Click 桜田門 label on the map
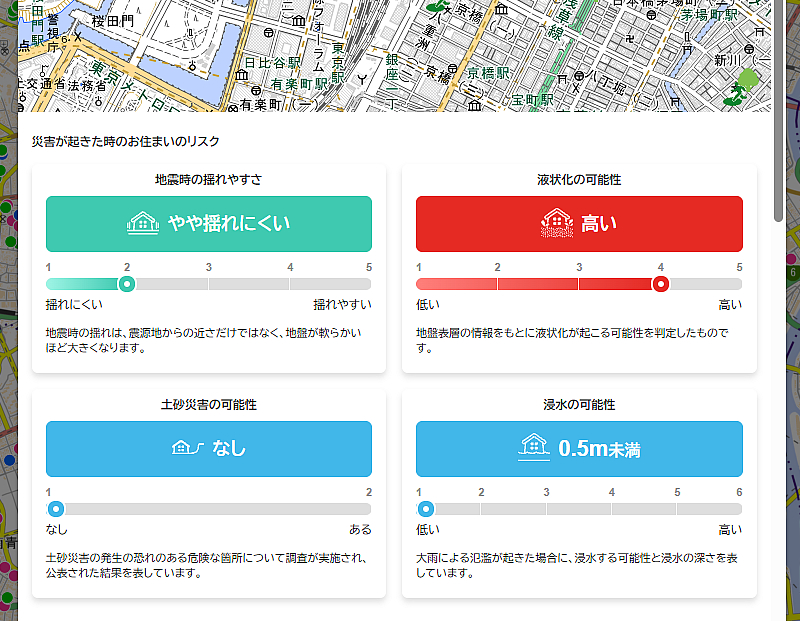The image size is (800, 621). point(113,21)
